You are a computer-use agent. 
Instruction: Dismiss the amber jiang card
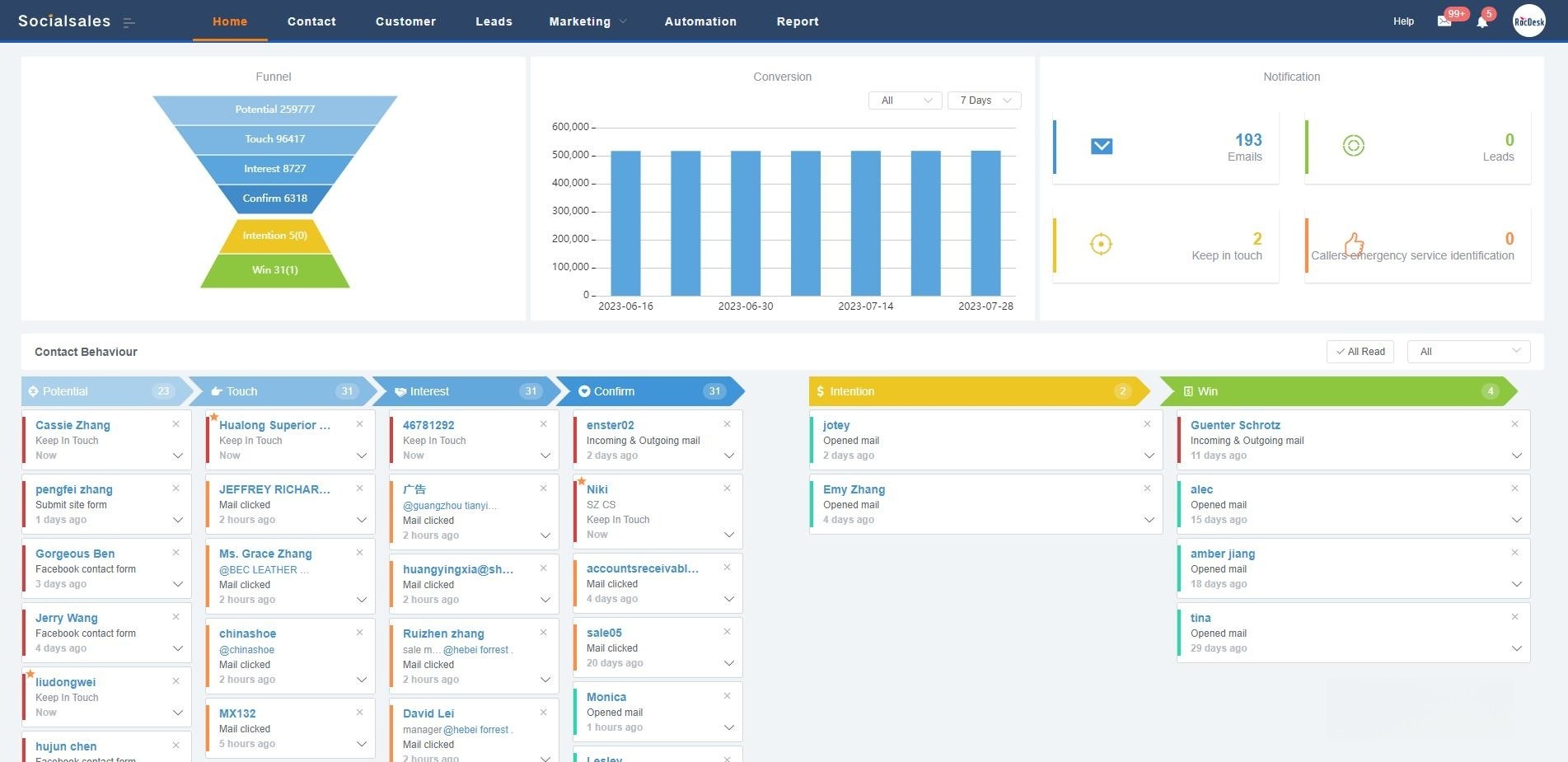point(1514,553)
